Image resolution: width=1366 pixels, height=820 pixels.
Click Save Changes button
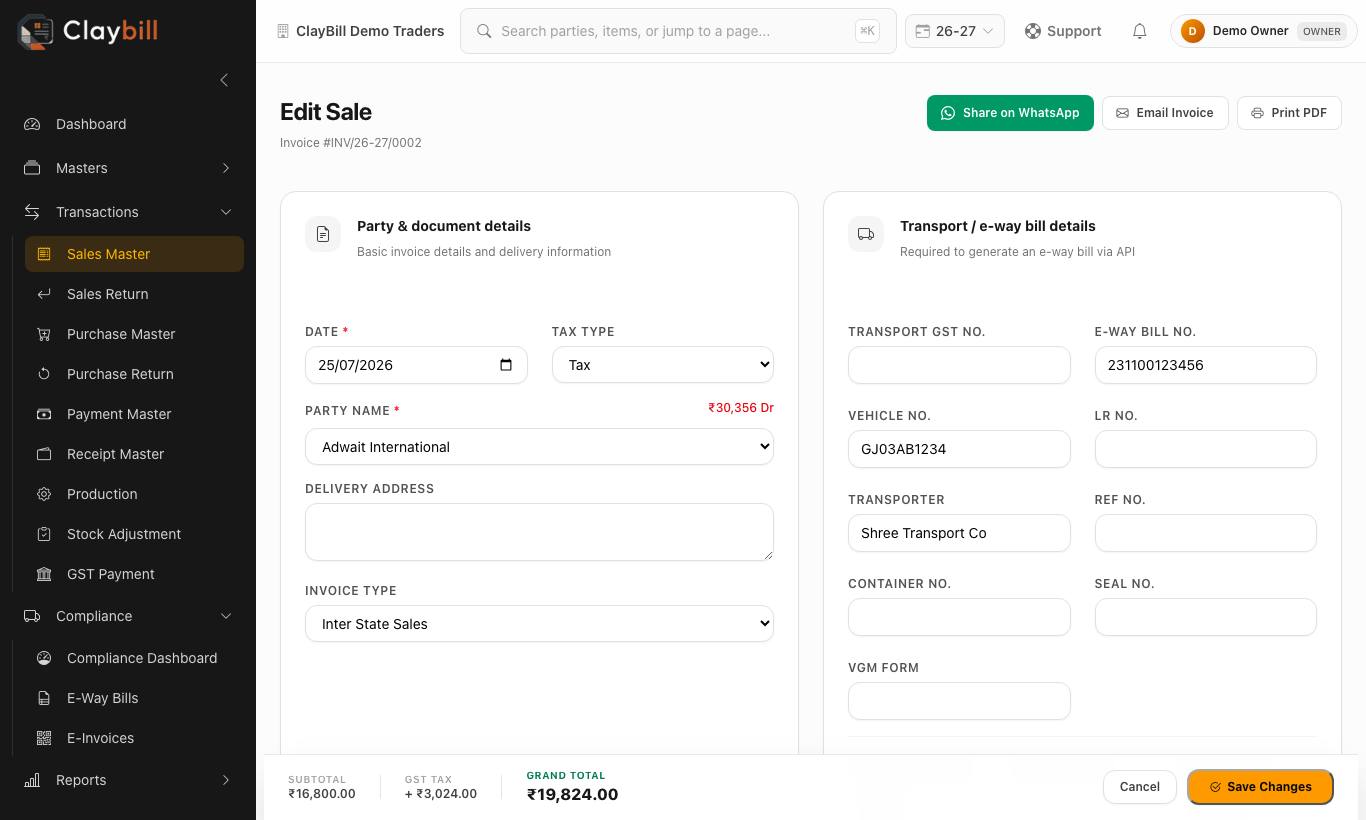1260,787
